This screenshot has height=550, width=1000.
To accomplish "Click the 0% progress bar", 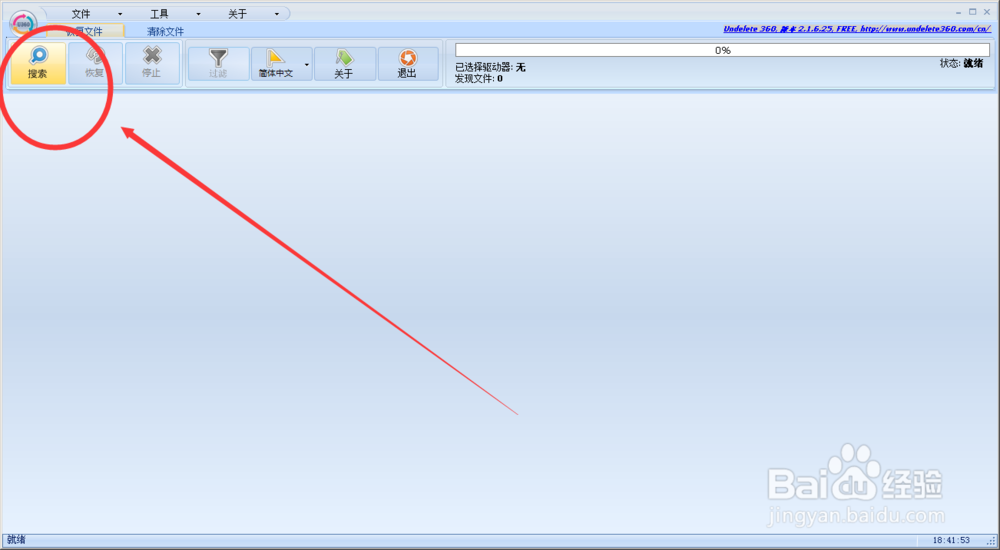I will coord(723,50).
